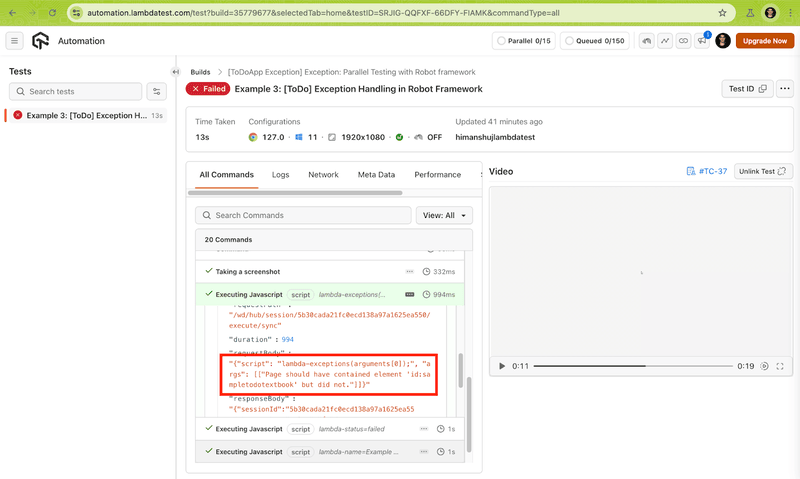Open the video playback speed icon
The image size is (800, 479).
pyautogui.click(x=764, y=366)
